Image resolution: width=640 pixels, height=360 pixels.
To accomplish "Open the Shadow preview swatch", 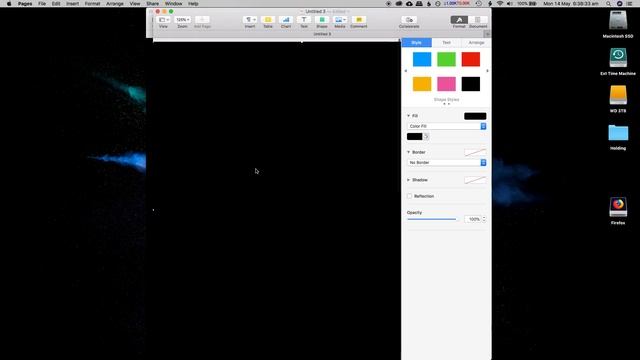I will 475,180.
